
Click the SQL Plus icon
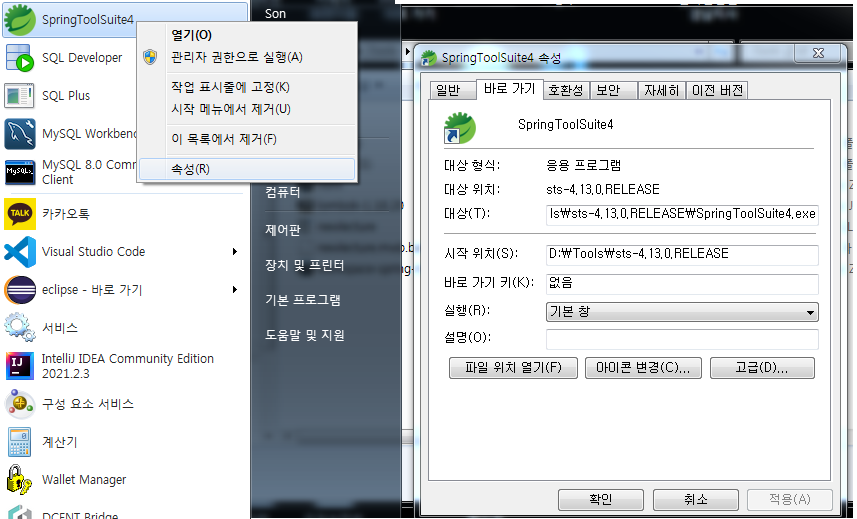(19, 96)
